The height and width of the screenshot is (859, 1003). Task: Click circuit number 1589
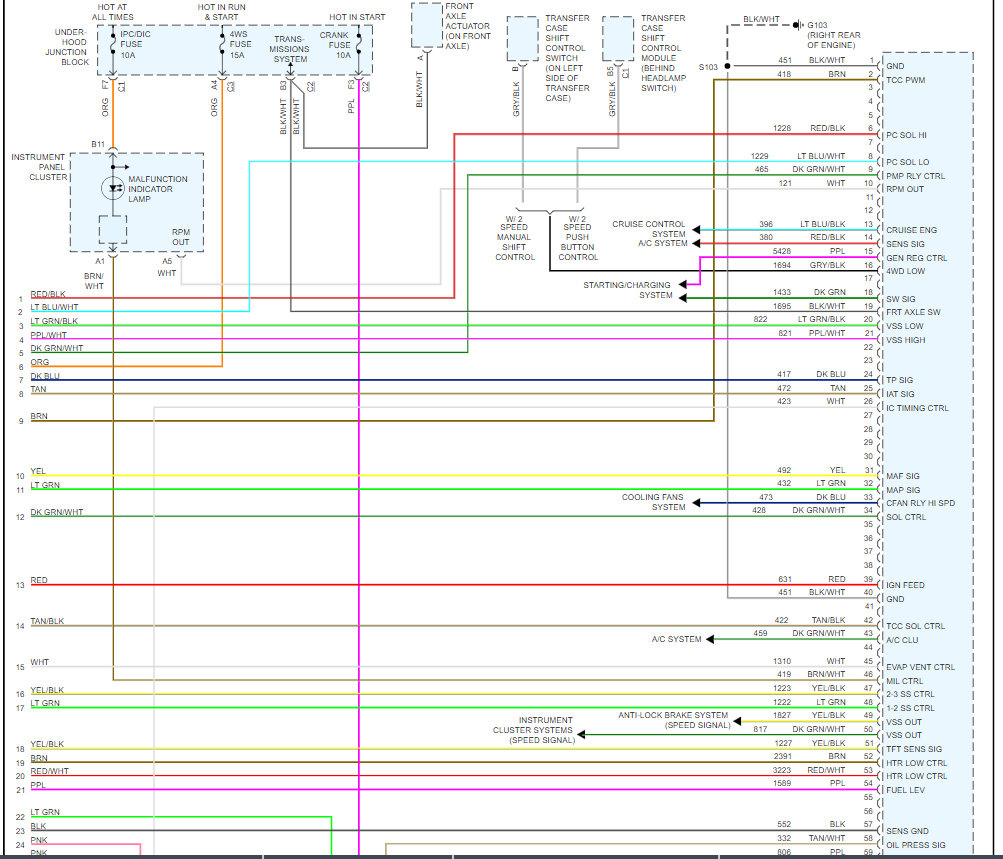(782, 783)
